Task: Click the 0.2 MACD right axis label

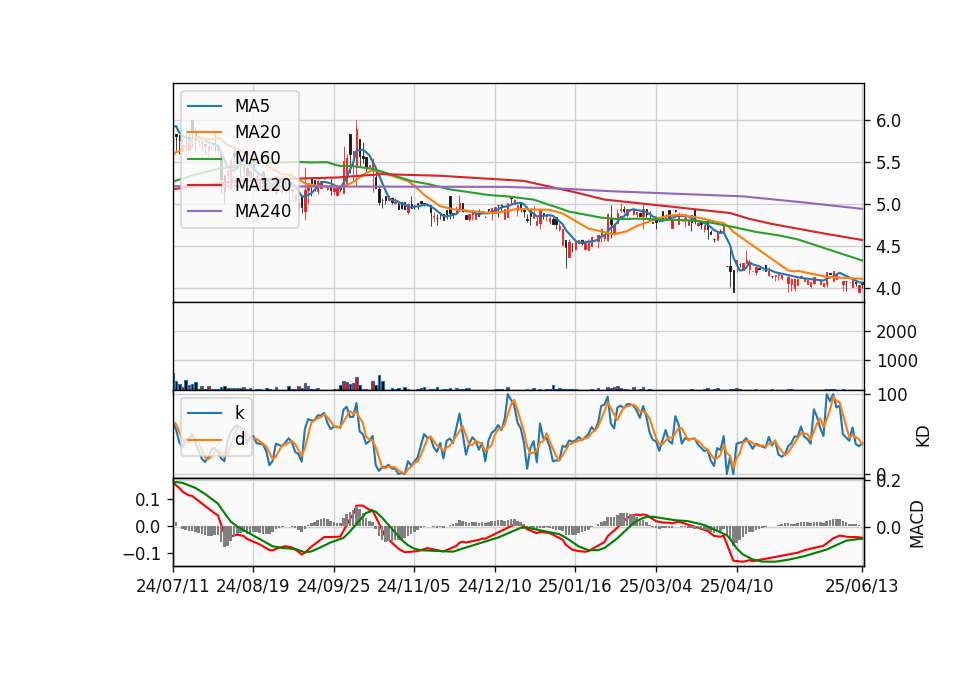Action: (x=888, y=481)
